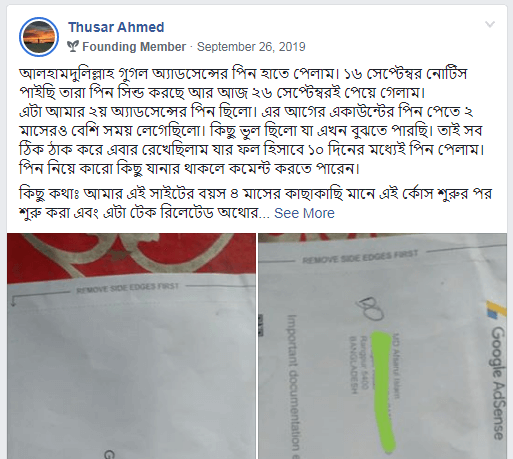This screenshot has height=459, width=513.
Task: Click the Founding Member label
Action: [x=134, y=47]
